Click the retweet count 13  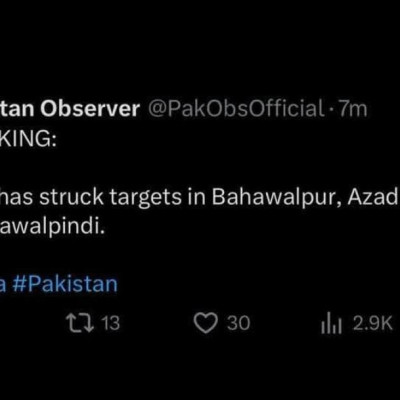(110, 323)
